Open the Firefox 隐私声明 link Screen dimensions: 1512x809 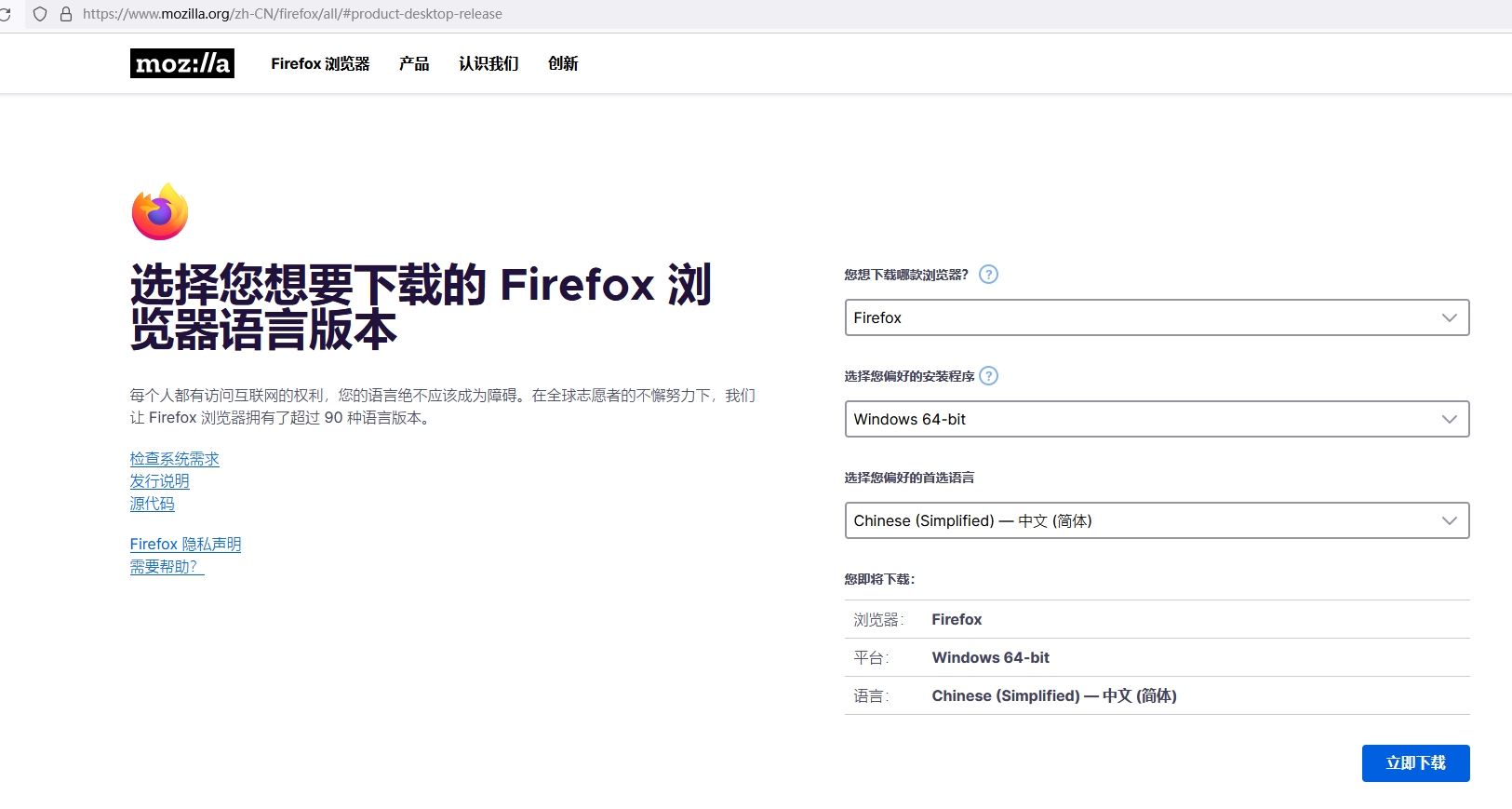click(x=186, y=545)
